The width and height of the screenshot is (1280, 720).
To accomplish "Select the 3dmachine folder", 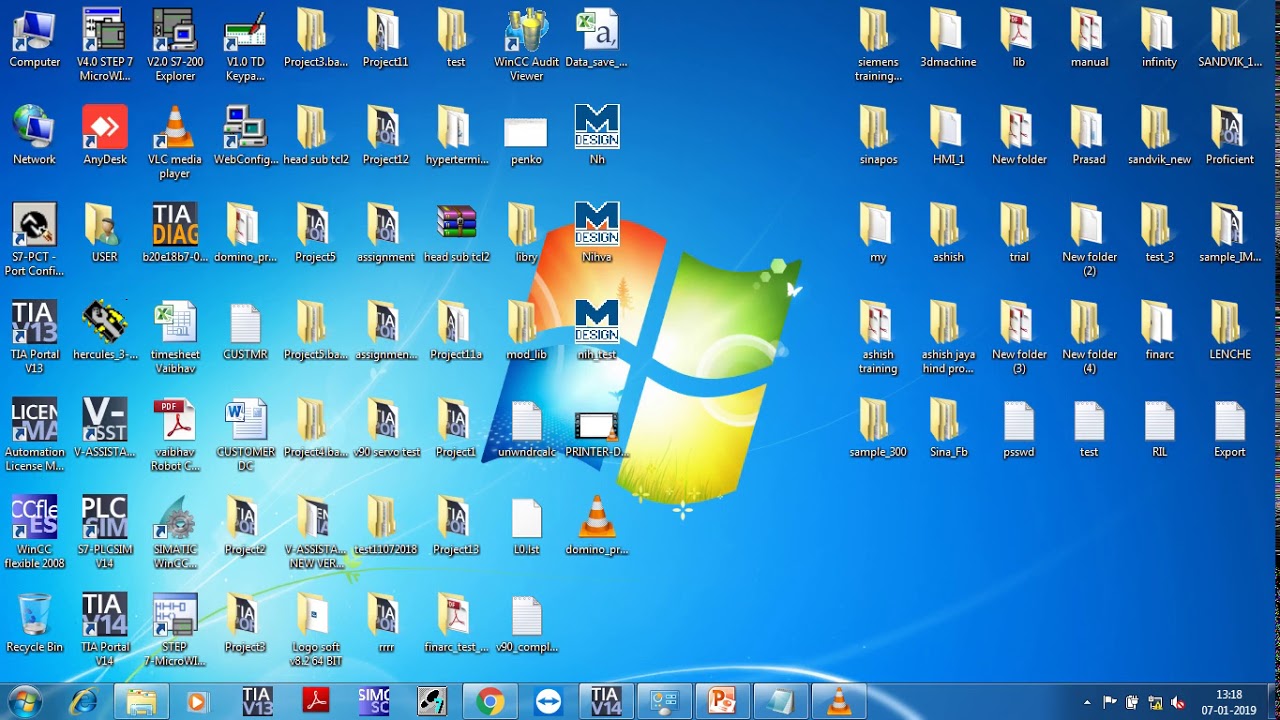I will [948, 40].
